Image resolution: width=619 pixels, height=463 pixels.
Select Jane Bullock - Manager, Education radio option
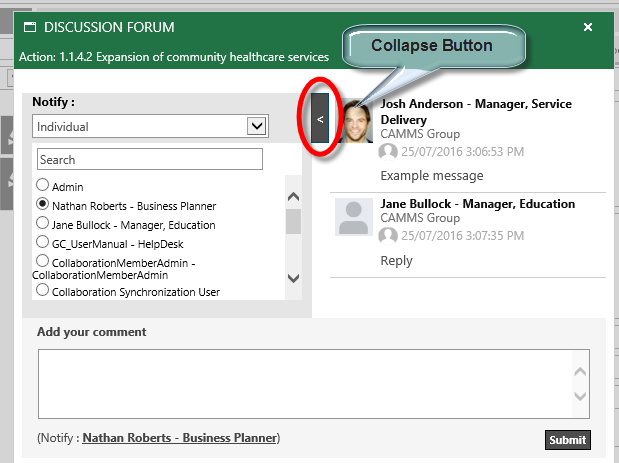(x=42, y=223)
